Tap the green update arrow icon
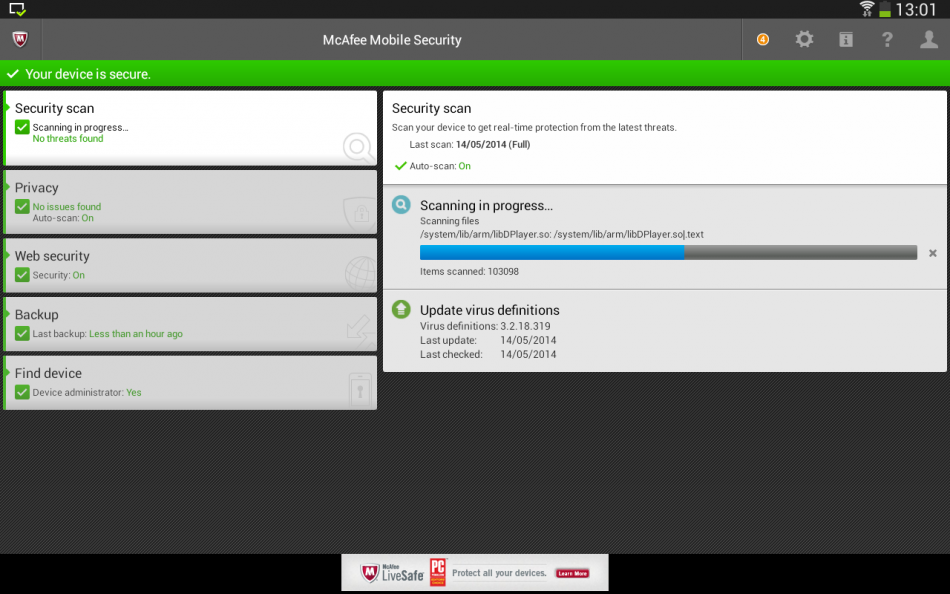 pos(401,309)
